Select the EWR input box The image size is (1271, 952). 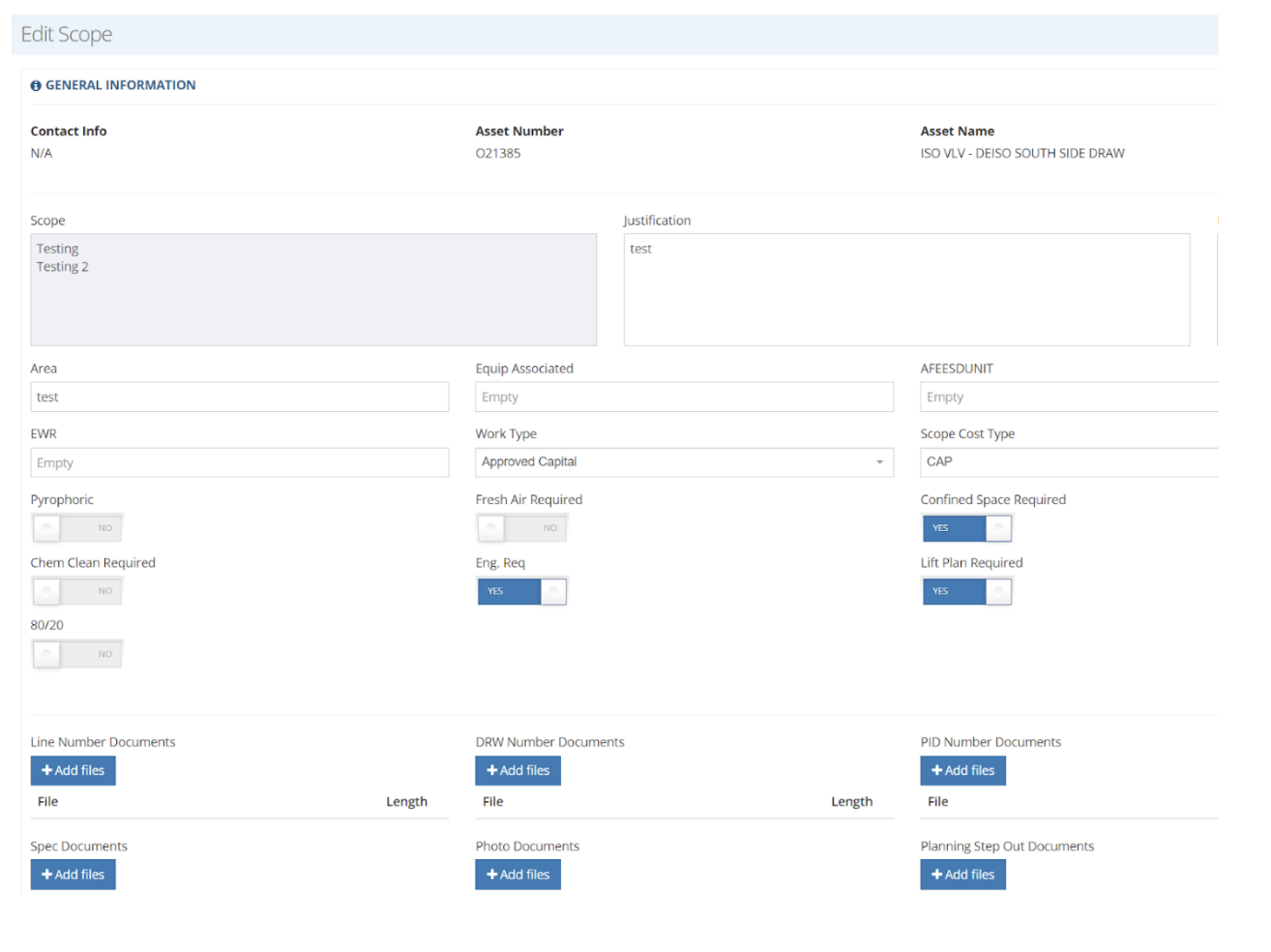239,462
